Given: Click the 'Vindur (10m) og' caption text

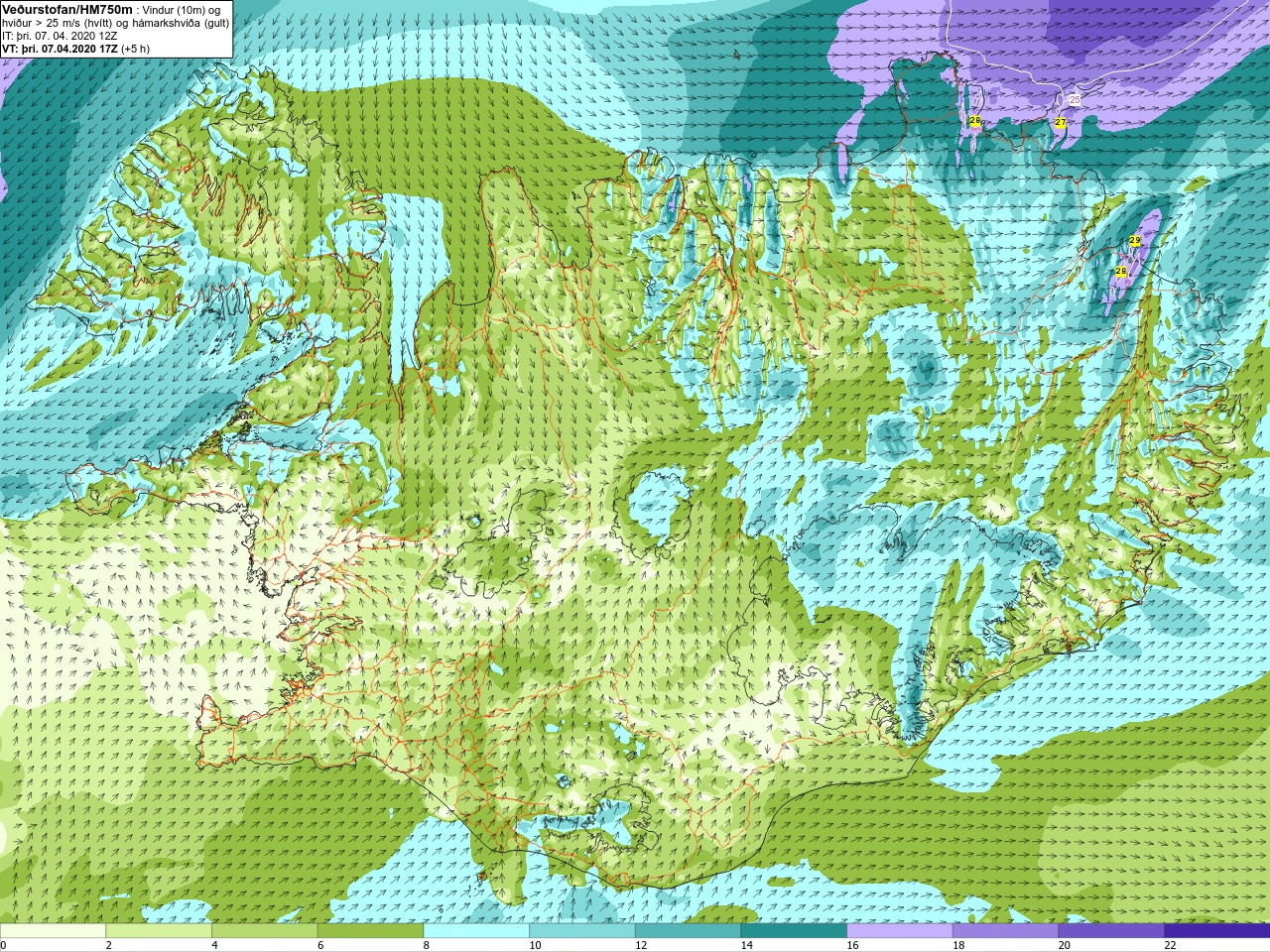Looking at the screenshot, I should click(182, 10).
